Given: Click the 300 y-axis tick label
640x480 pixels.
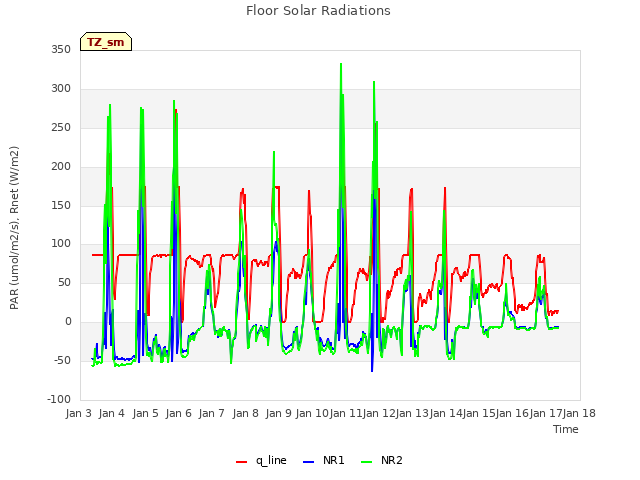Looking at the screenshot, I should coord(61,89).
